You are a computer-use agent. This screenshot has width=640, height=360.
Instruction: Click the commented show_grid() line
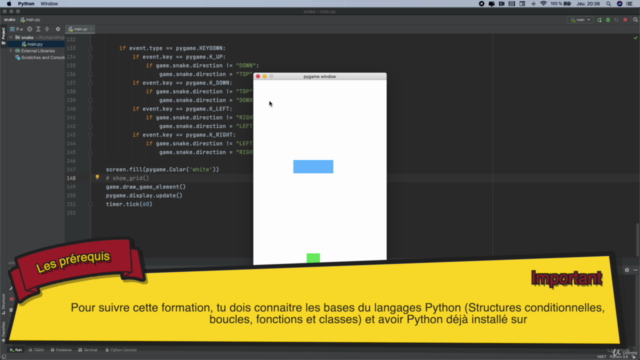pyautogui.click(x=127, y=178)
